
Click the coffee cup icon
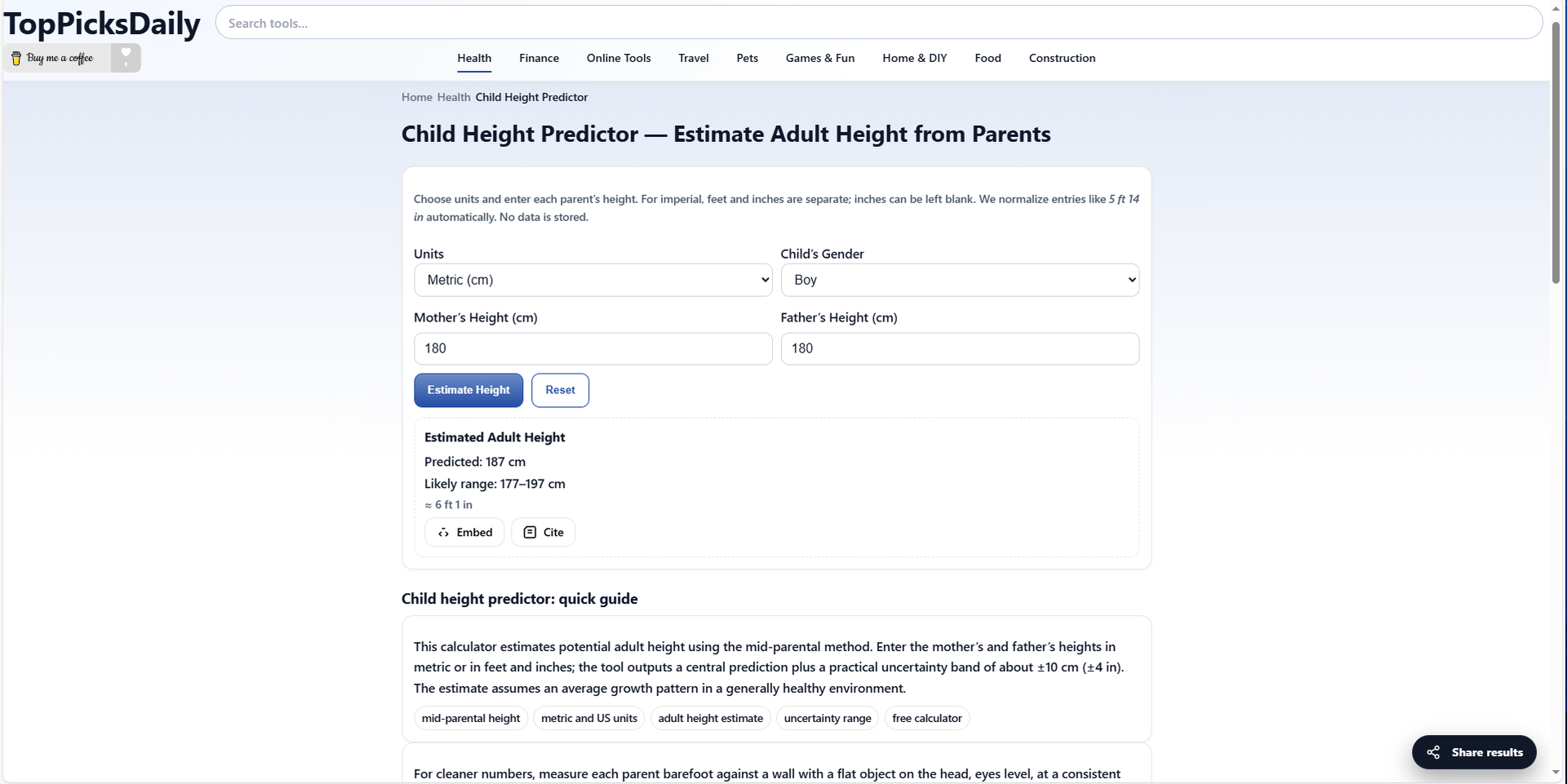click(16, 59)
